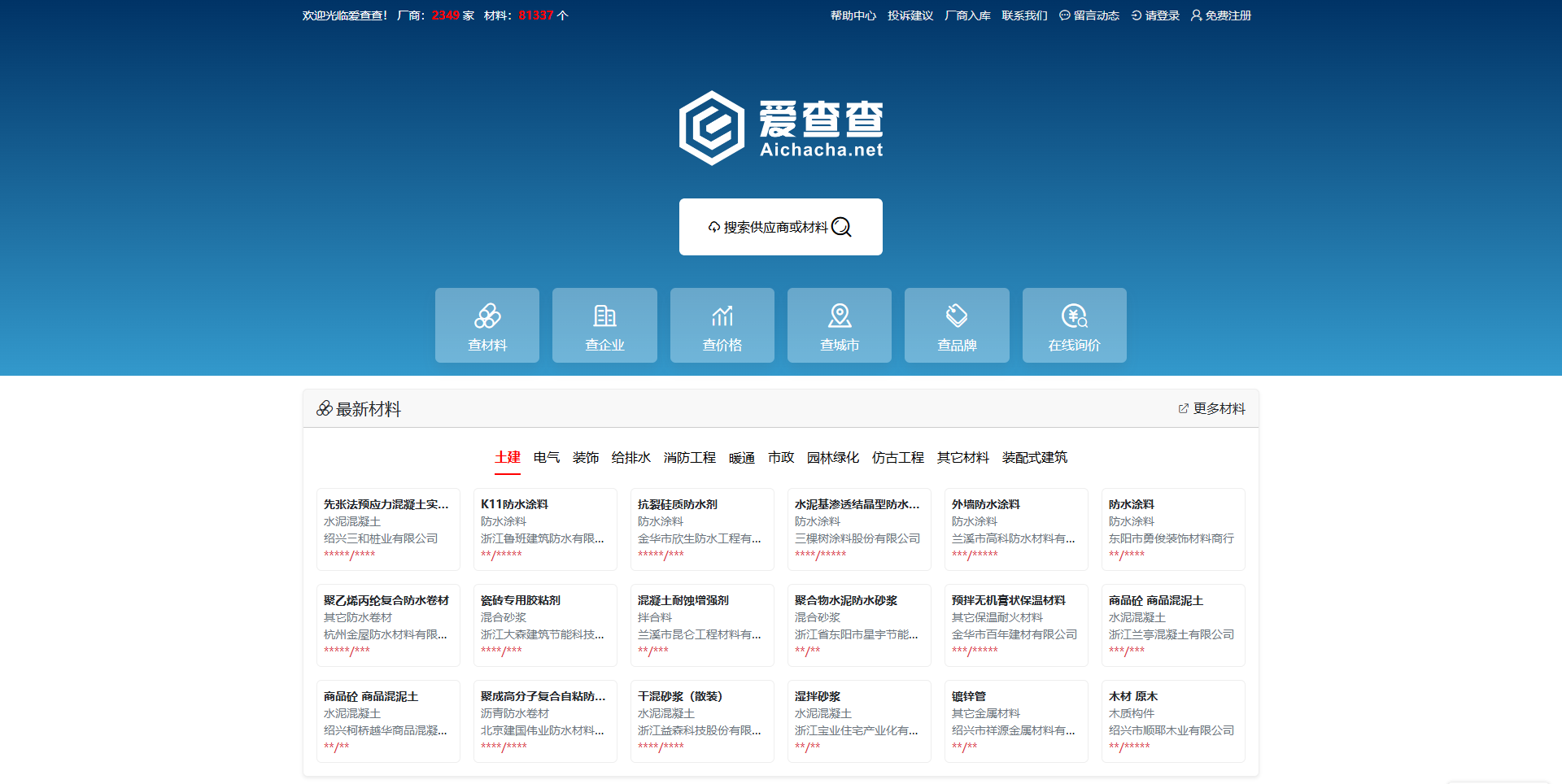Switch to the 暖通 tab
The image size is (1562, 784).
pyautogui.click(x=742, y=458)
